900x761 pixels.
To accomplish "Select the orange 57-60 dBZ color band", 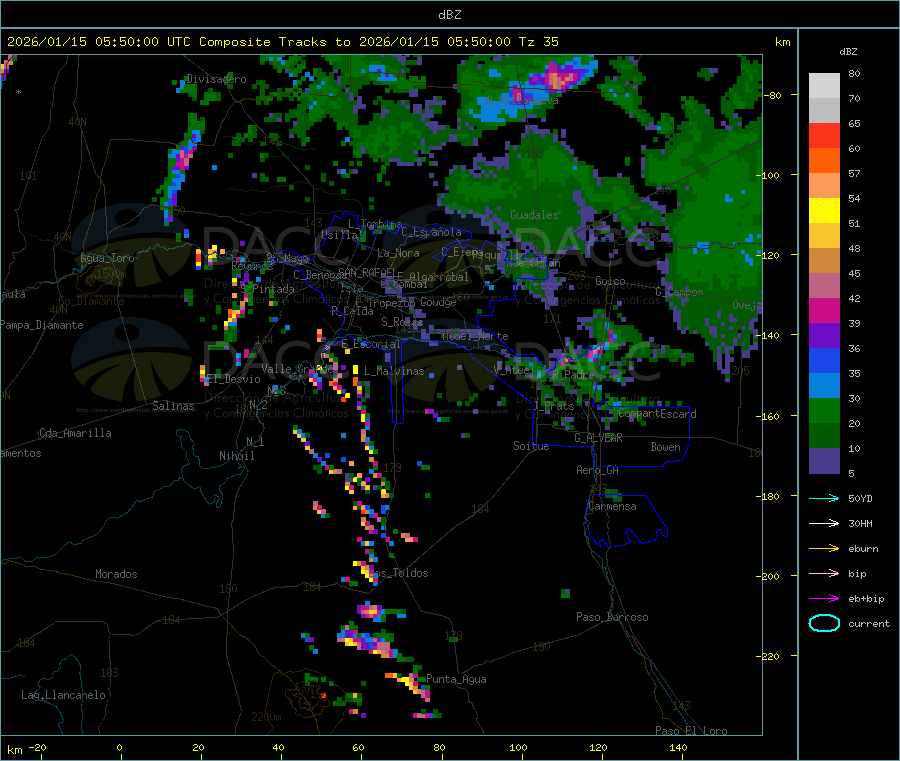I will 824,161.
